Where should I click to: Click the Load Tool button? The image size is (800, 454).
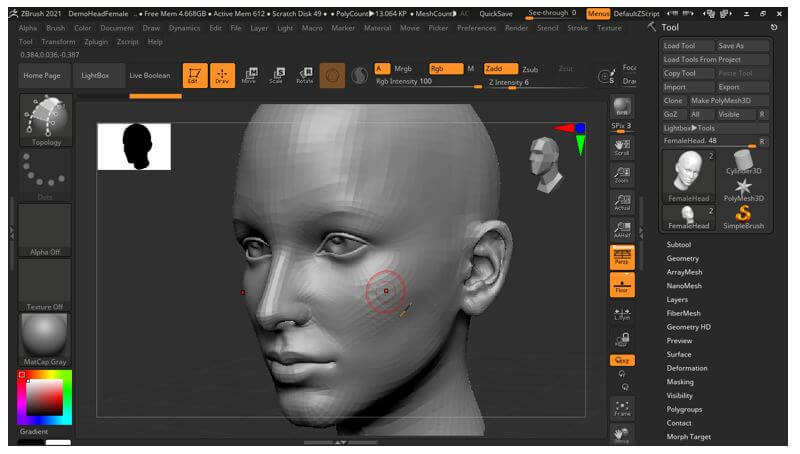point(688,45)
